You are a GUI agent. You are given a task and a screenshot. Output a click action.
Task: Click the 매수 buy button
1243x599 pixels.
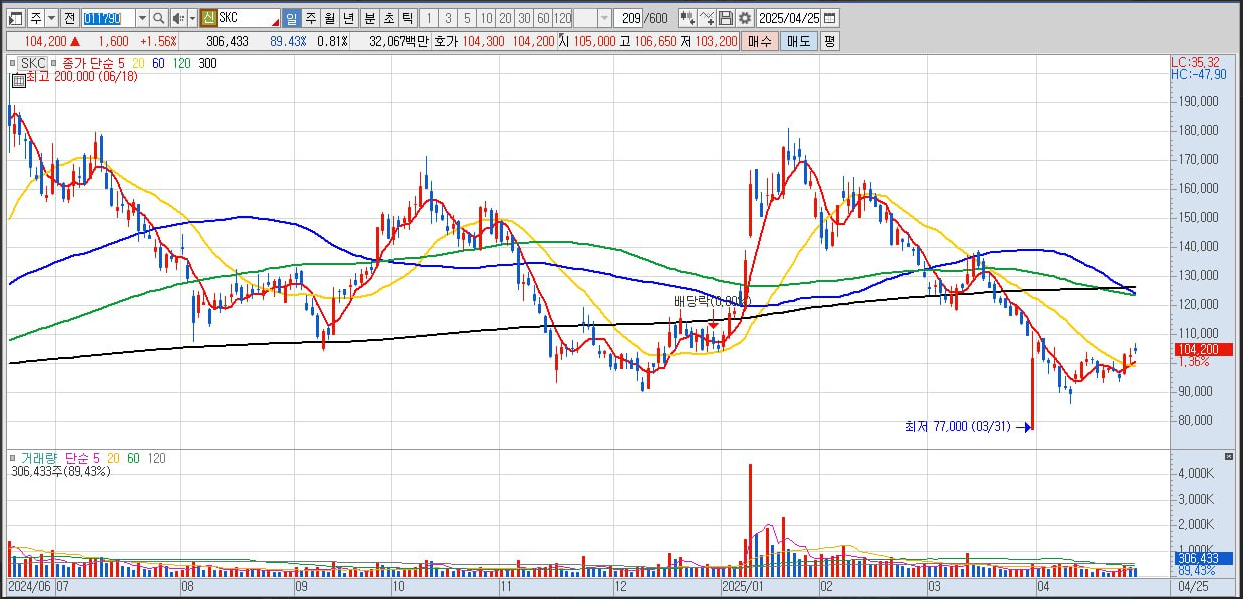pos(760,41)
